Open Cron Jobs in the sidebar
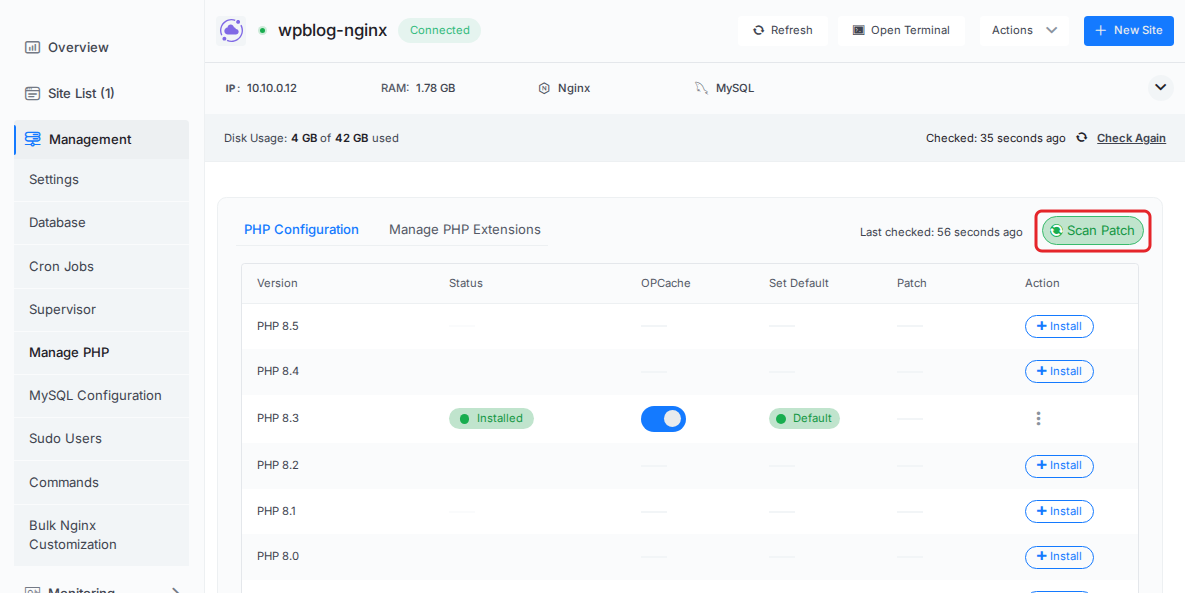This screenshot has height=593, width=1185. [101, 267]
